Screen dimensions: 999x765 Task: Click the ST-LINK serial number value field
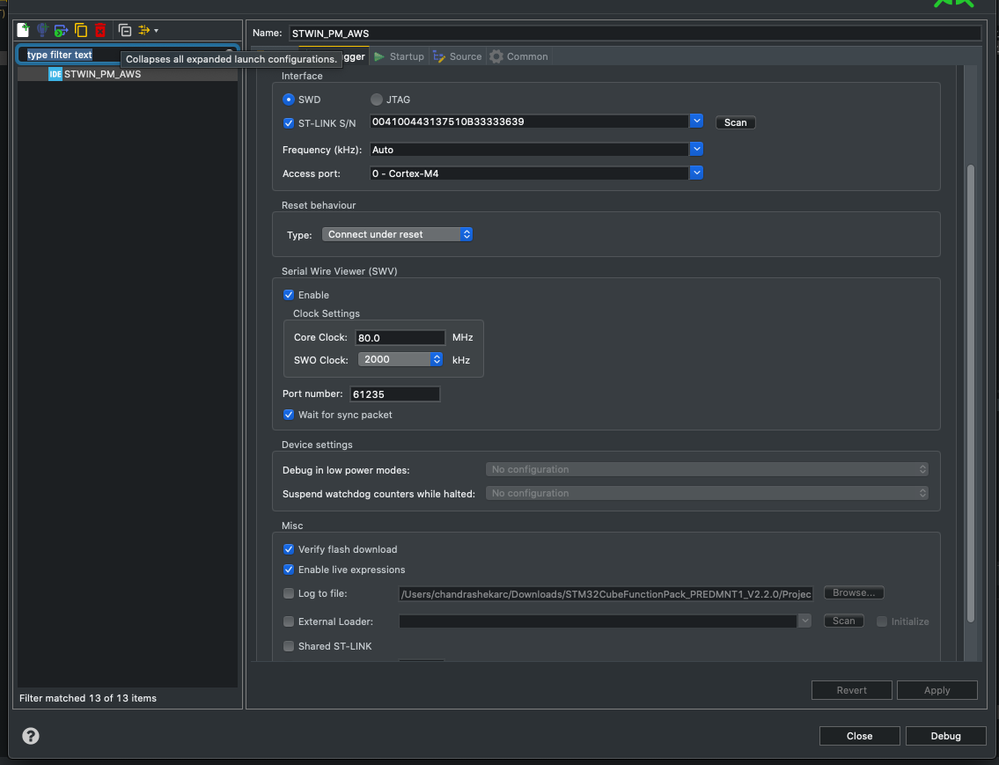[x=529, y=121]
